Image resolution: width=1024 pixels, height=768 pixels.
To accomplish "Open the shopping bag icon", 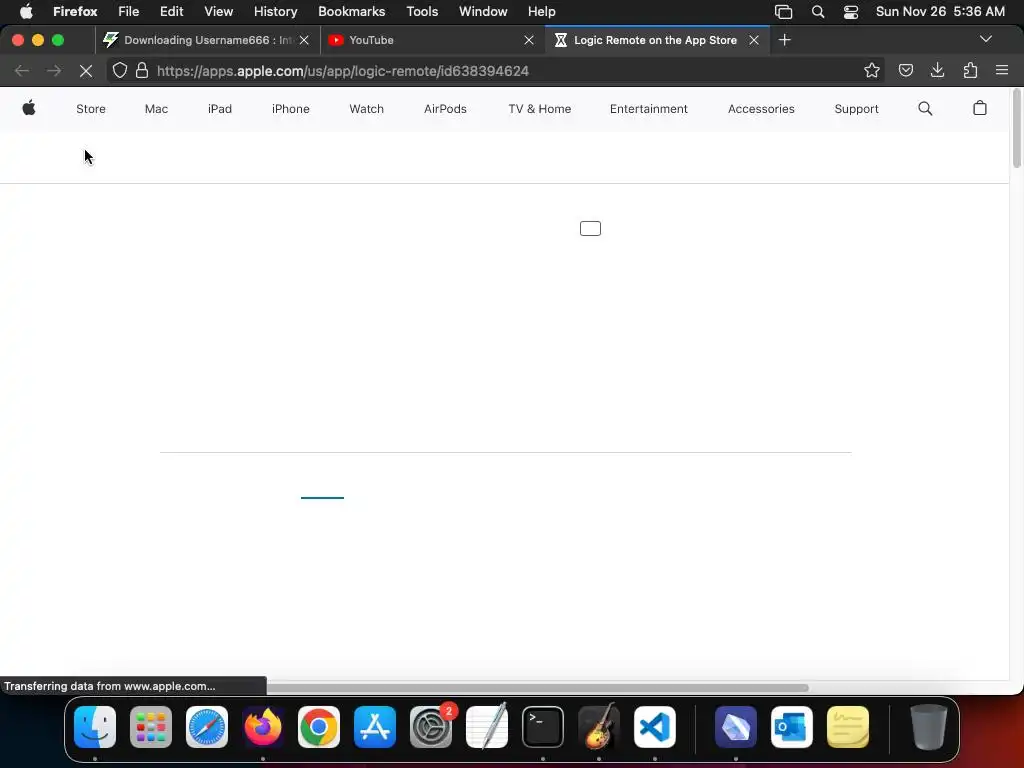I will [x=980, y=108].
